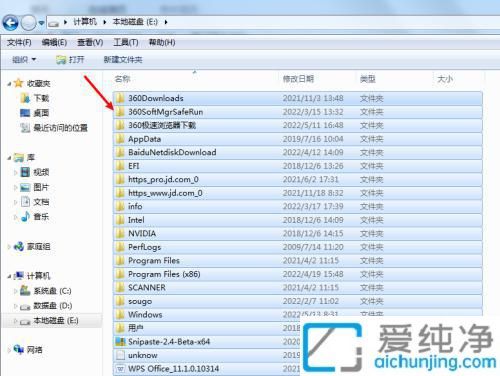
Task: Select the https_www.jd.com_0 folder
Action: click(298, 193)
